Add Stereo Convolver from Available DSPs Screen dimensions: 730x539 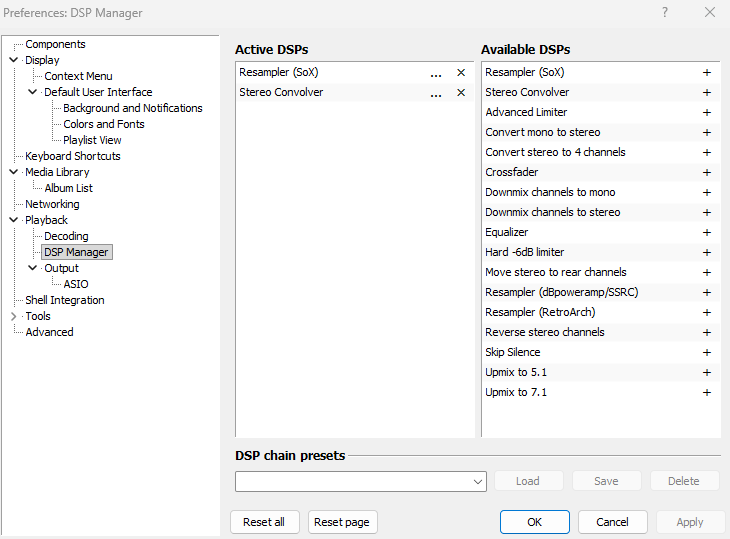707,93
